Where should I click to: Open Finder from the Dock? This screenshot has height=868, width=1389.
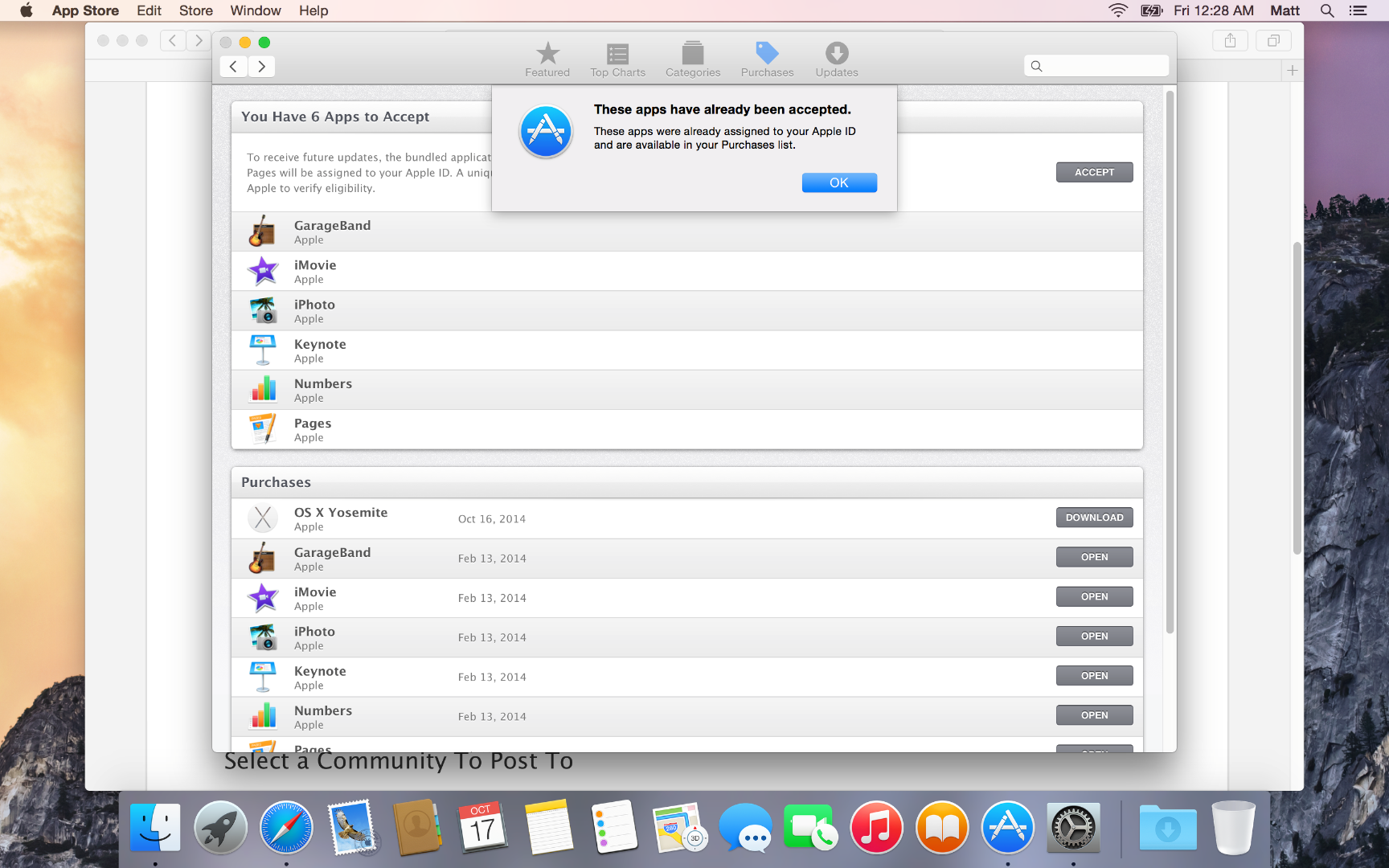click(155, 827)
